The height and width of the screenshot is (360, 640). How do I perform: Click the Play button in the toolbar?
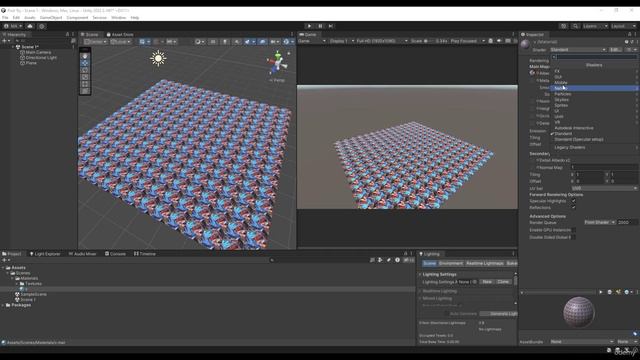tap(309, 26)
